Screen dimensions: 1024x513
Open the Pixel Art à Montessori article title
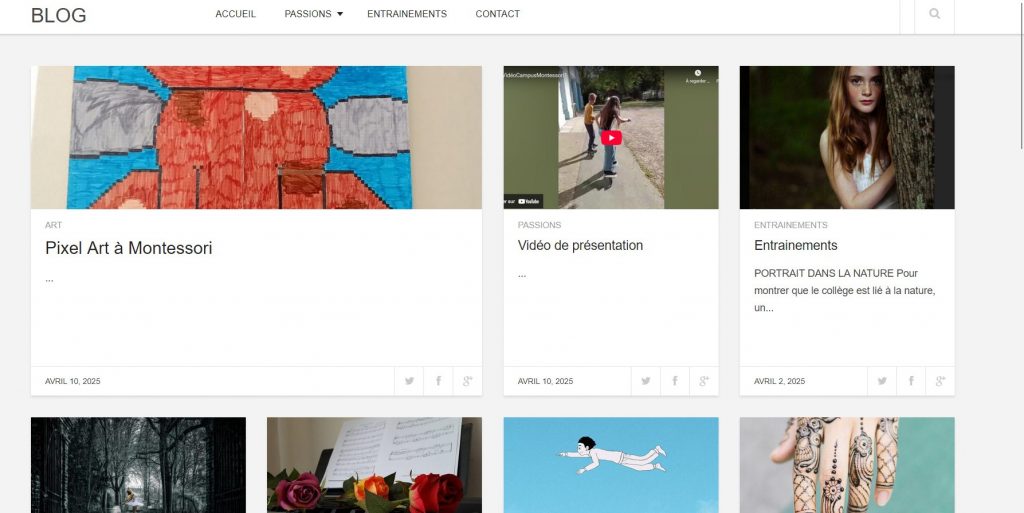coord(128,248)
